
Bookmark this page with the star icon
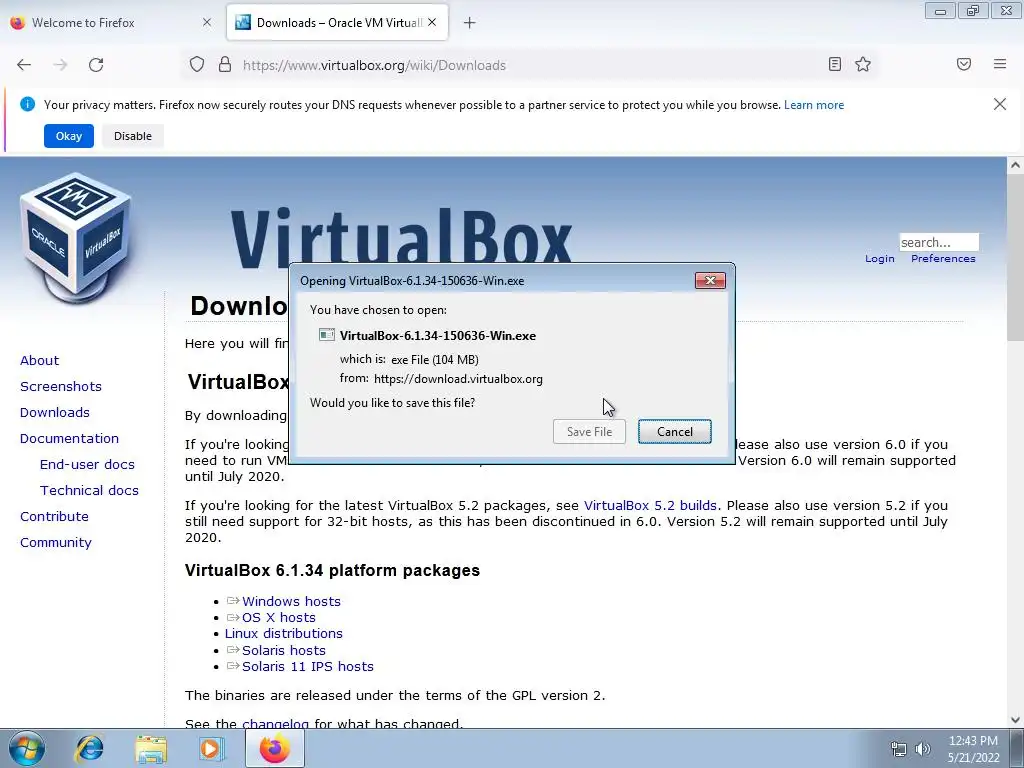pos(863,64)
